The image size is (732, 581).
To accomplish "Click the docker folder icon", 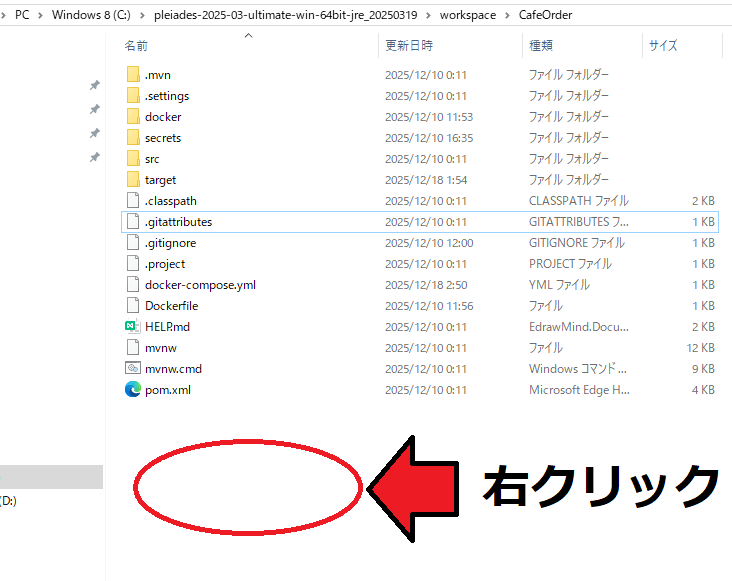I will click(135, 117).
